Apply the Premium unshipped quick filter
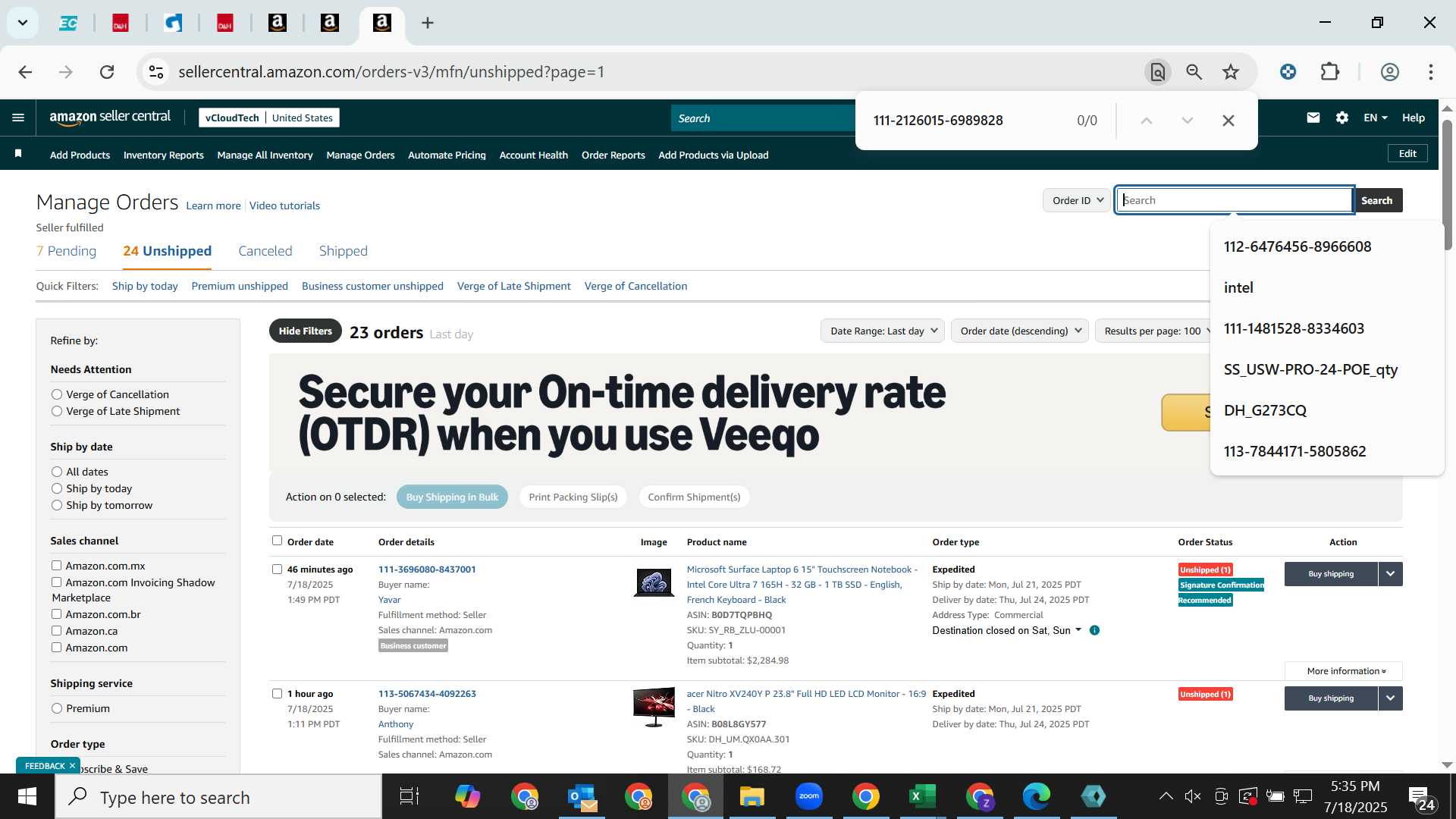This screenshot has height=819, width=1456. (x=240, y=286)
